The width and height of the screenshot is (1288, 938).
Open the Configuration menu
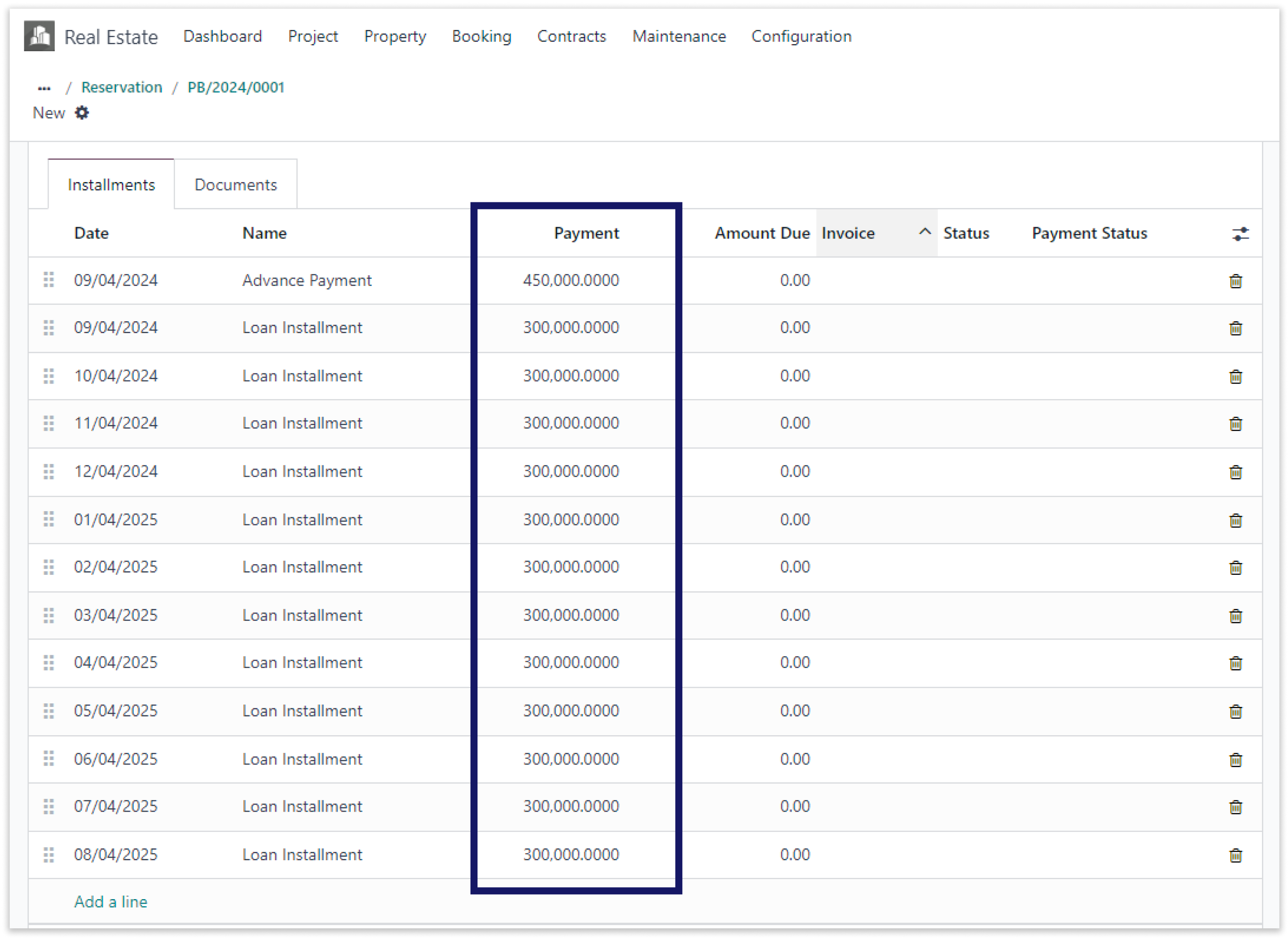801,36
